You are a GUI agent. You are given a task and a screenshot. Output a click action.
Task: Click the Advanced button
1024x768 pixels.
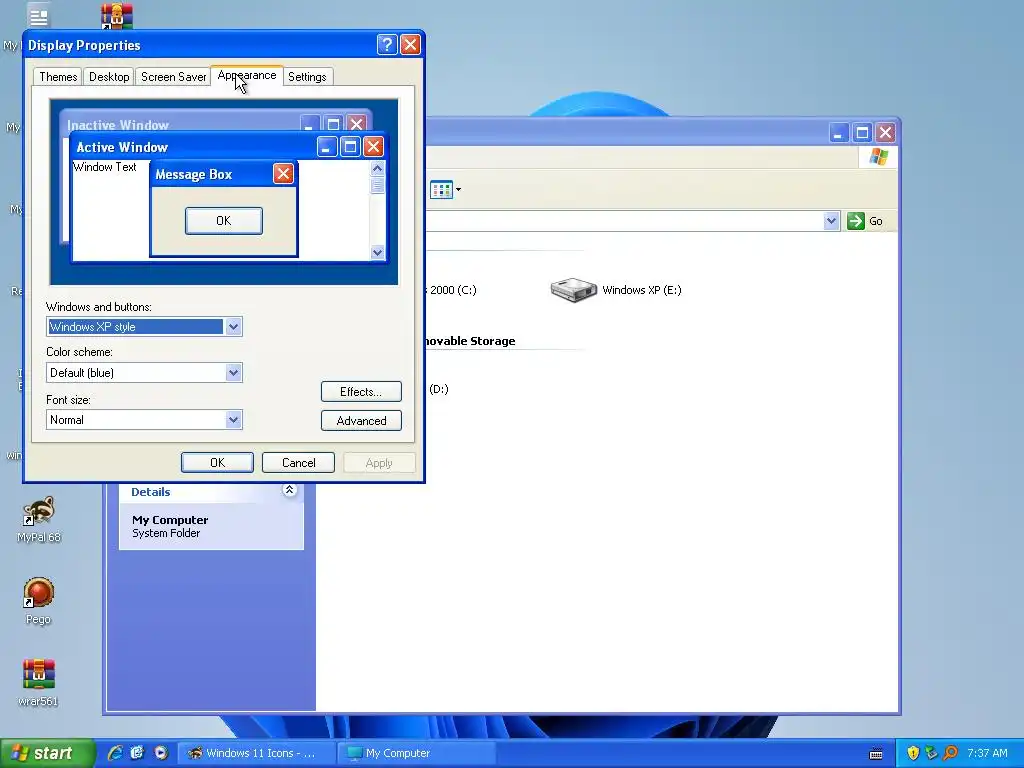coord(361,421)
